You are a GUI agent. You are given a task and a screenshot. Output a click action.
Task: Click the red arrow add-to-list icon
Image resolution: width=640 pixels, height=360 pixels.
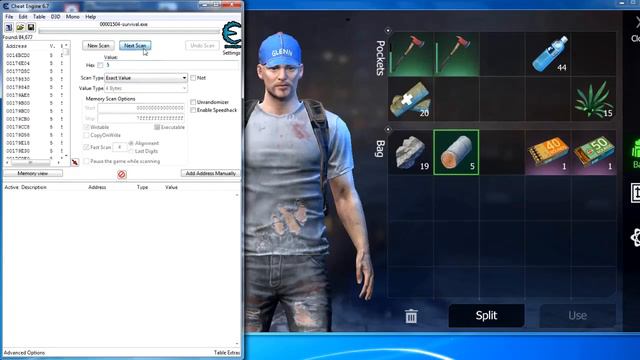(75, 162)
